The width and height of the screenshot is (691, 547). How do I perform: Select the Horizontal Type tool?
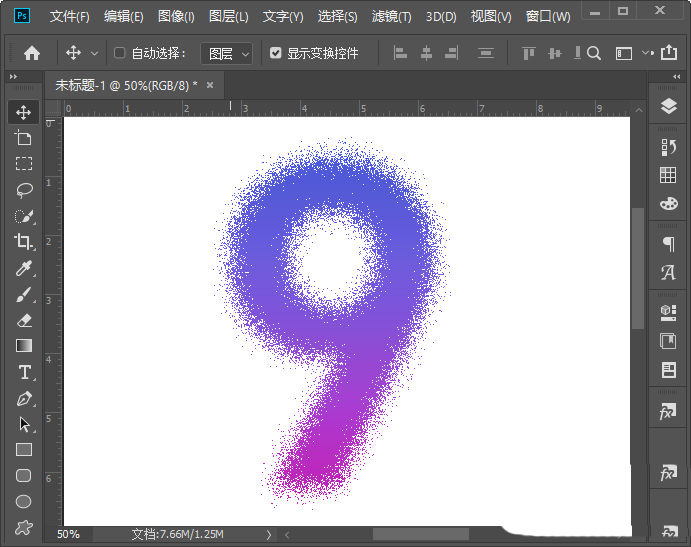(x=25, y=372)
